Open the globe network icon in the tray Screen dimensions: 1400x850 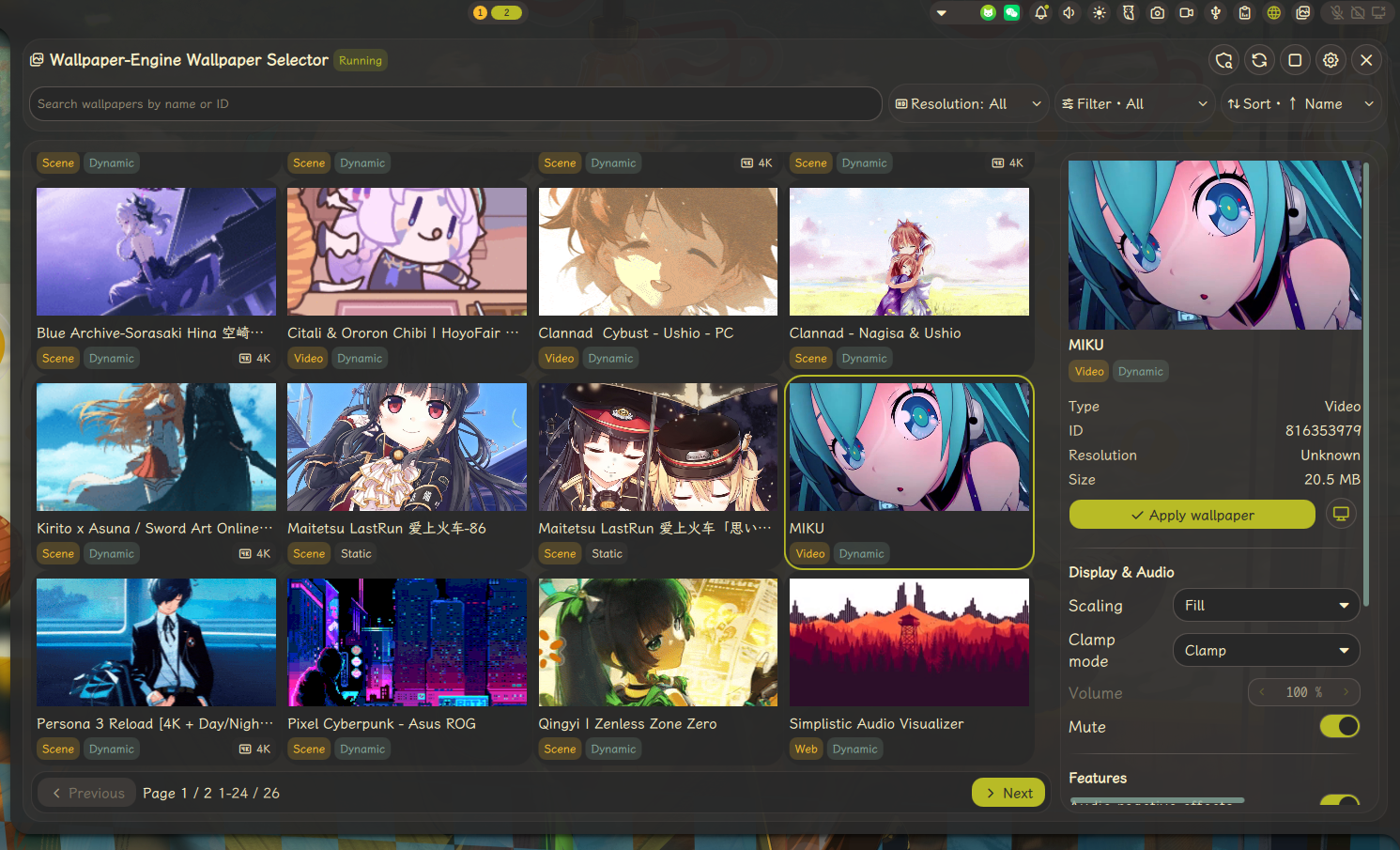[1272, 13]
